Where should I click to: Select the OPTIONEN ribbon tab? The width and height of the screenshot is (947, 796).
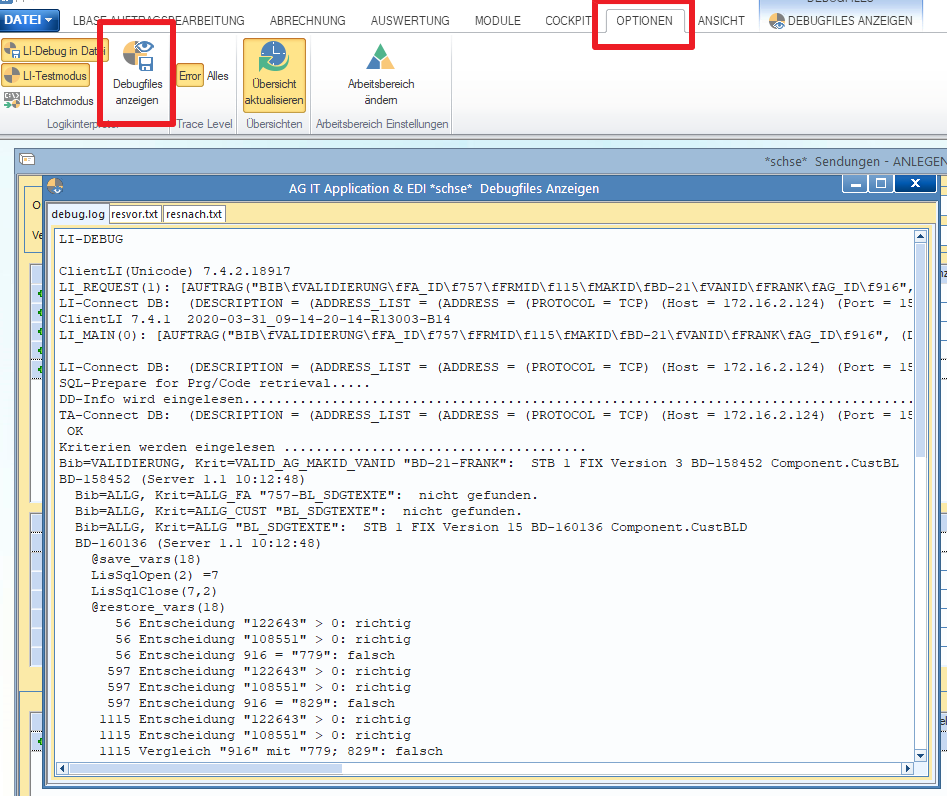pyautogui.click(x=644, y=21)
